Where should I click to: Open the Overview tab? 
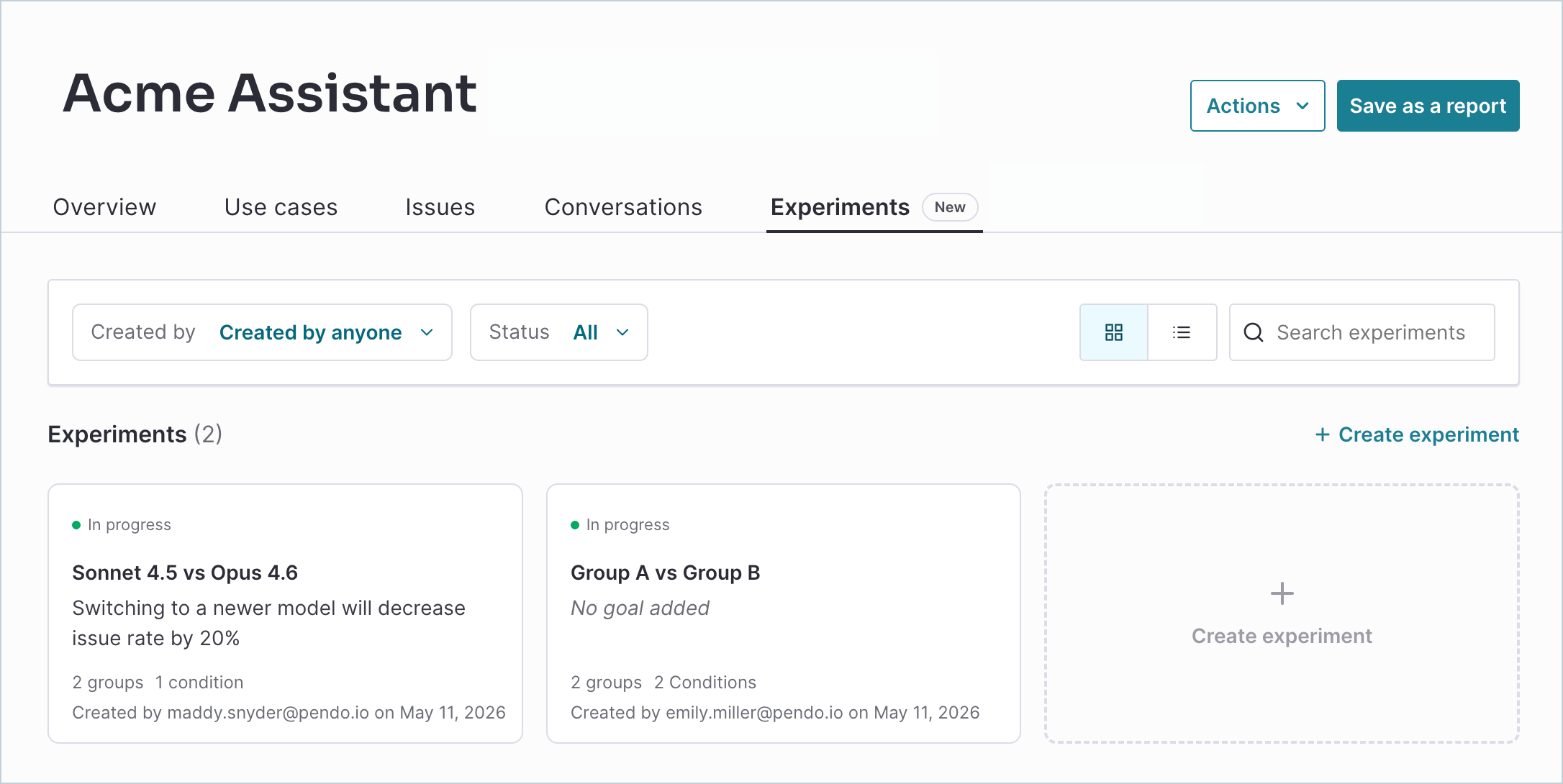pos(104,207)
